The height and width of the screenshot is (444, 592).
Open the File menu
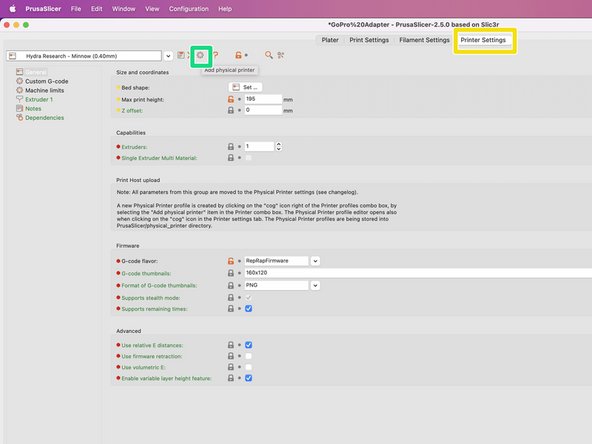coord(76,9)
